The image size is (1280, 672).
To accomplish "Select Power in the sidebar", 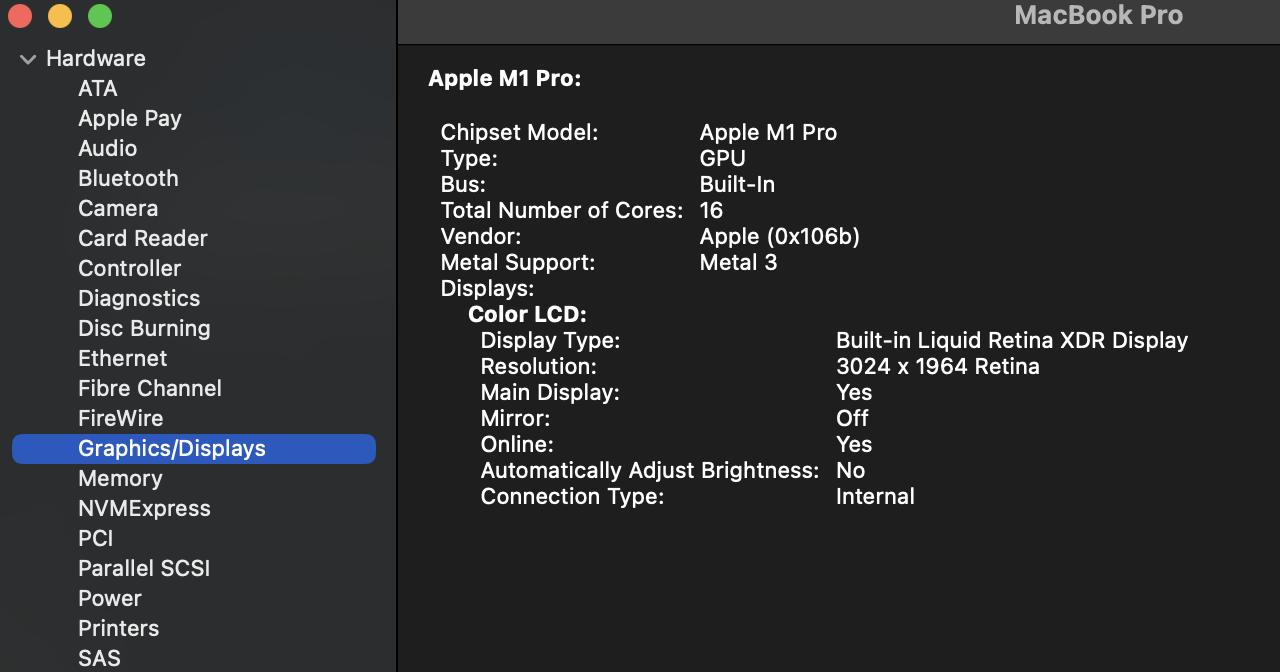I will tap(109, 599).
